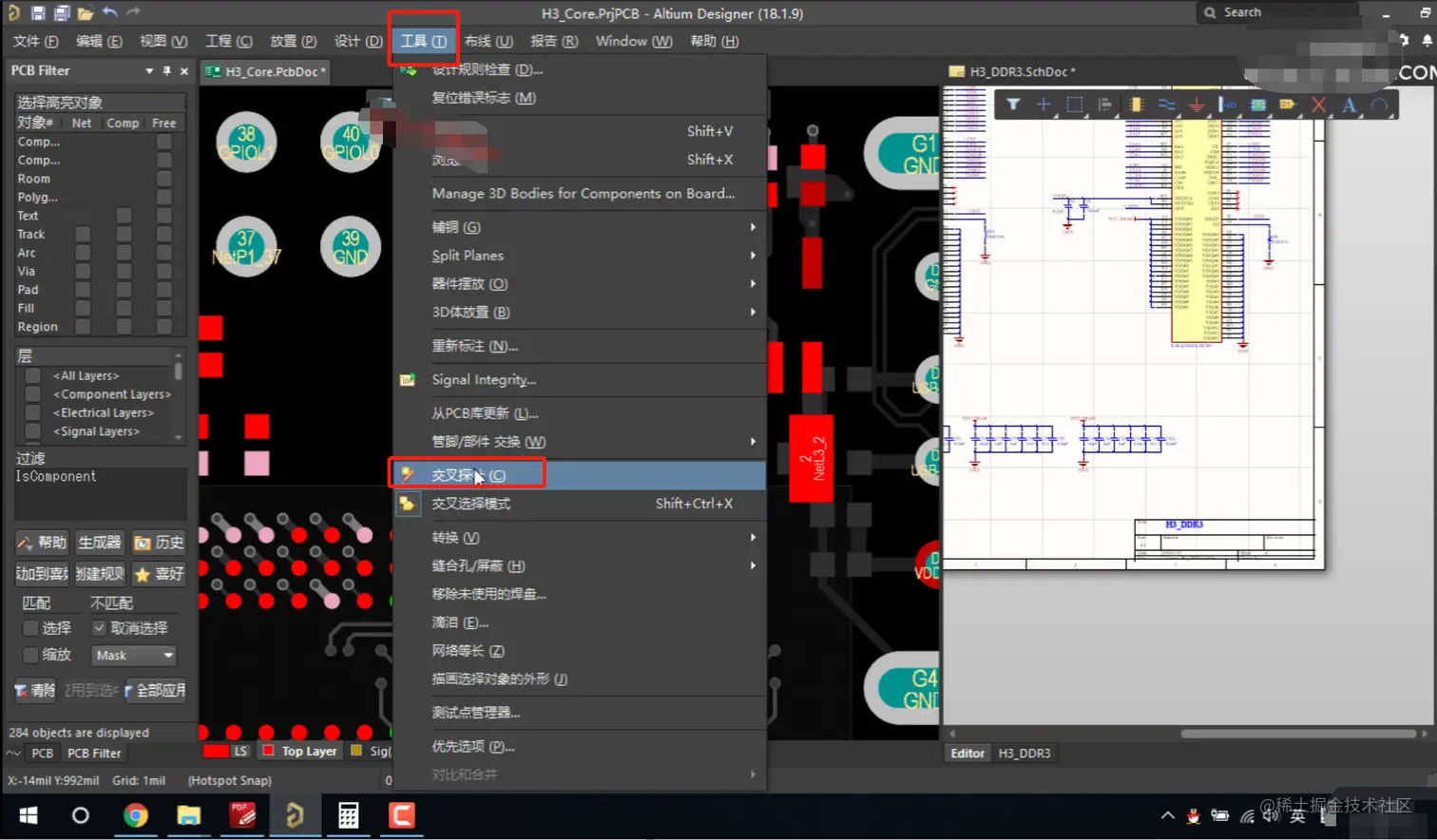Image resolution: width=1437 pixels, height=840 pixels.
Task: Click the 生成器 button
Action: coord(99,543)
